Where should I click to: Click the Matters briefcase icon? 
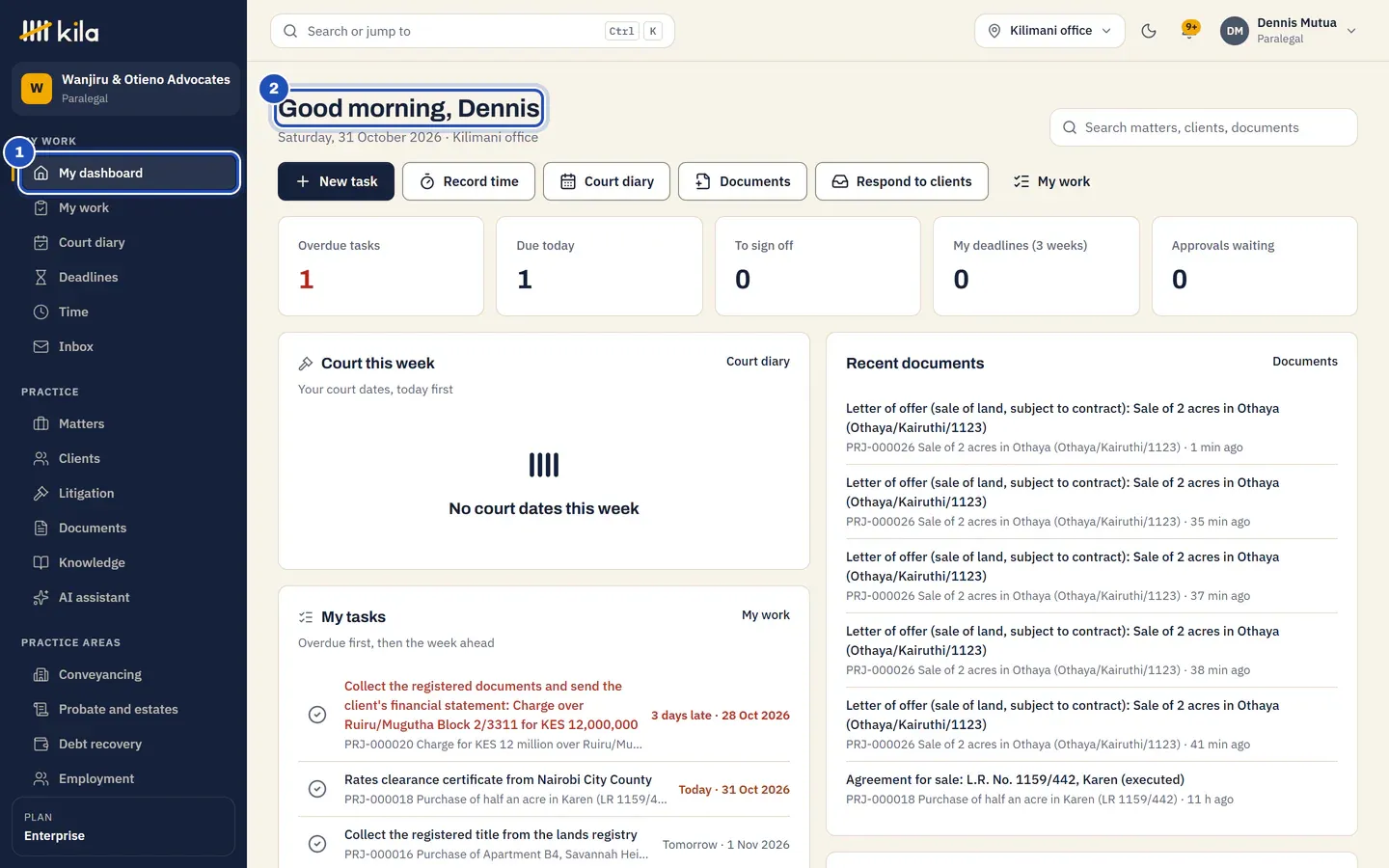pos(41,423)
